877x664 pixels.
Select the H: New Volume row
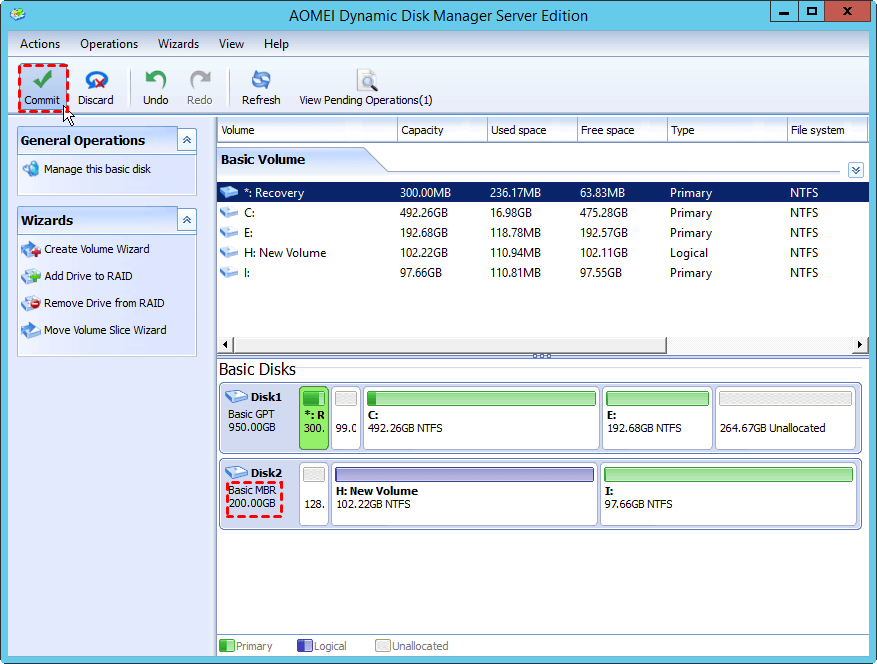tap(543, 253)
